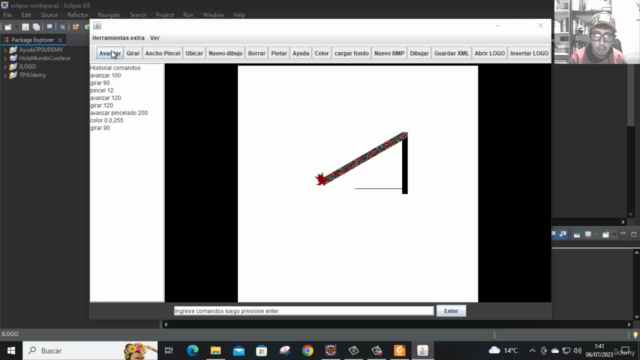Select 'color 0,0,255' history entry
Image resolution: width=640 pixels, height=360 pixels.
click(x=107, y=120)
